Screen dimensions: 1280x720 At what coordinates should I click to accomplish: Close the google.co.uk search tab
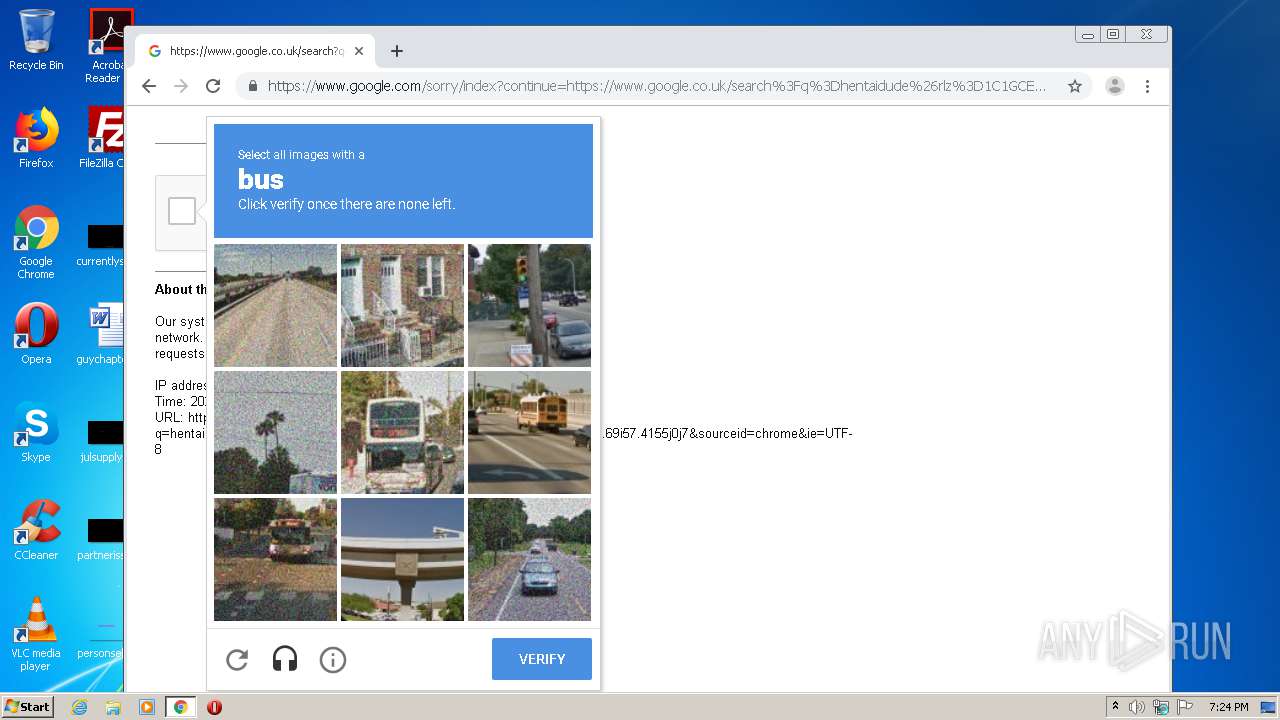360,51
